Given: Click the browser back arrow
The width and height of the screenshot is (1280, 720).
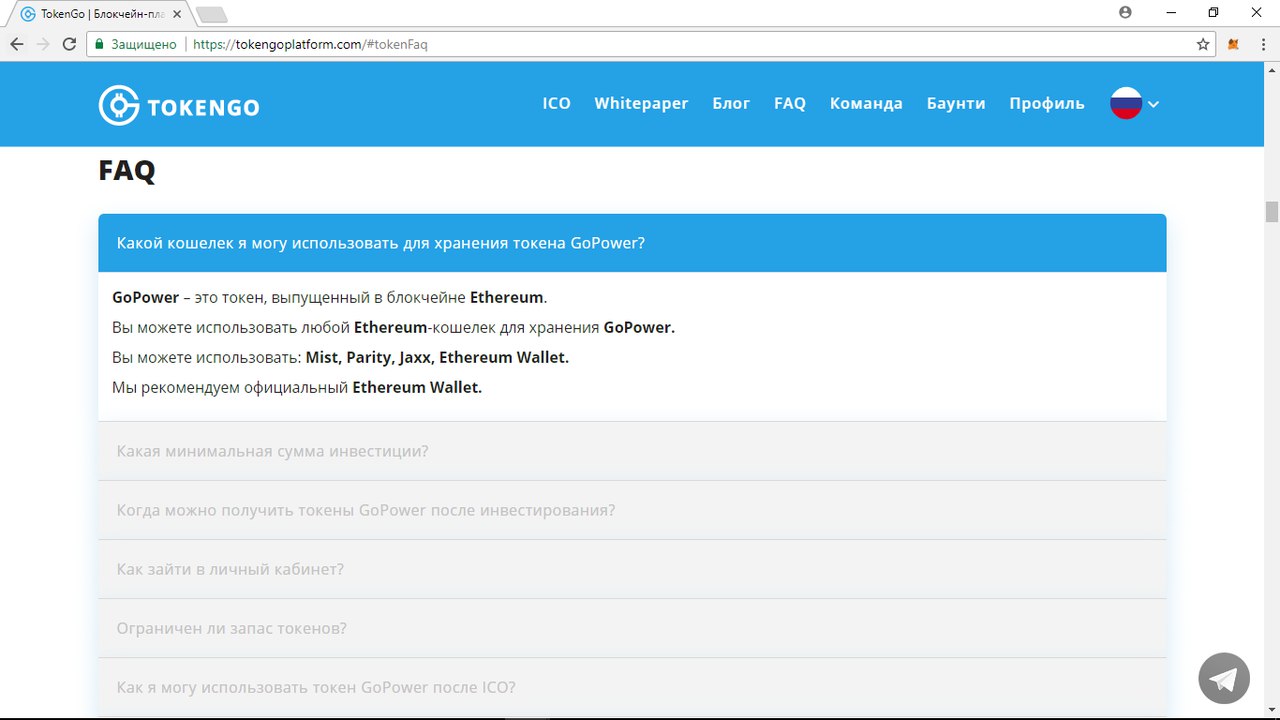Looking at the screenshot, I should (17, 44).
